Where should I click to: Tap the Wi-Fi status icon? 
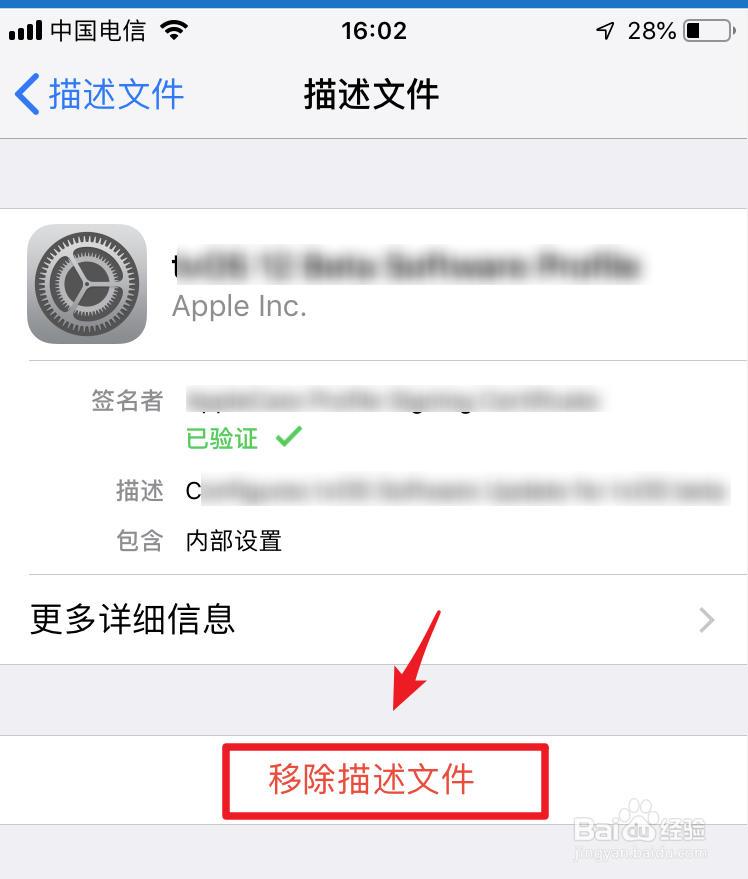click(x=174, y=30)
